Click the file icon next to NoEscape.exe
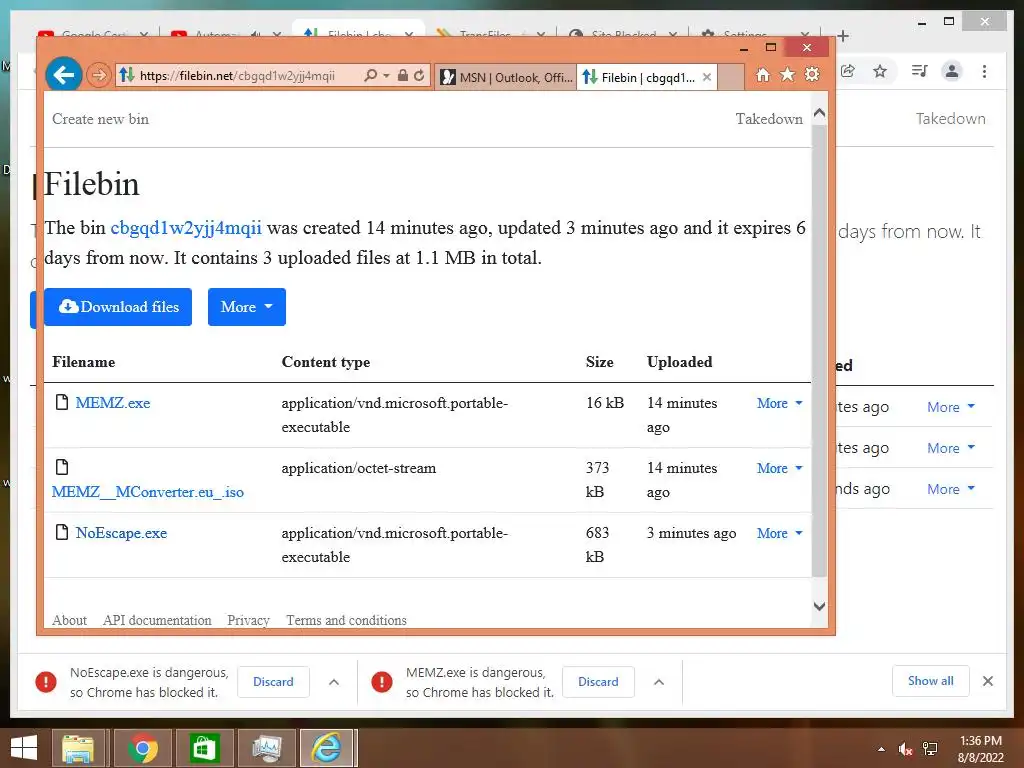Image resolution: width=1024 pixels, height=768 pixels. (62, 532)
